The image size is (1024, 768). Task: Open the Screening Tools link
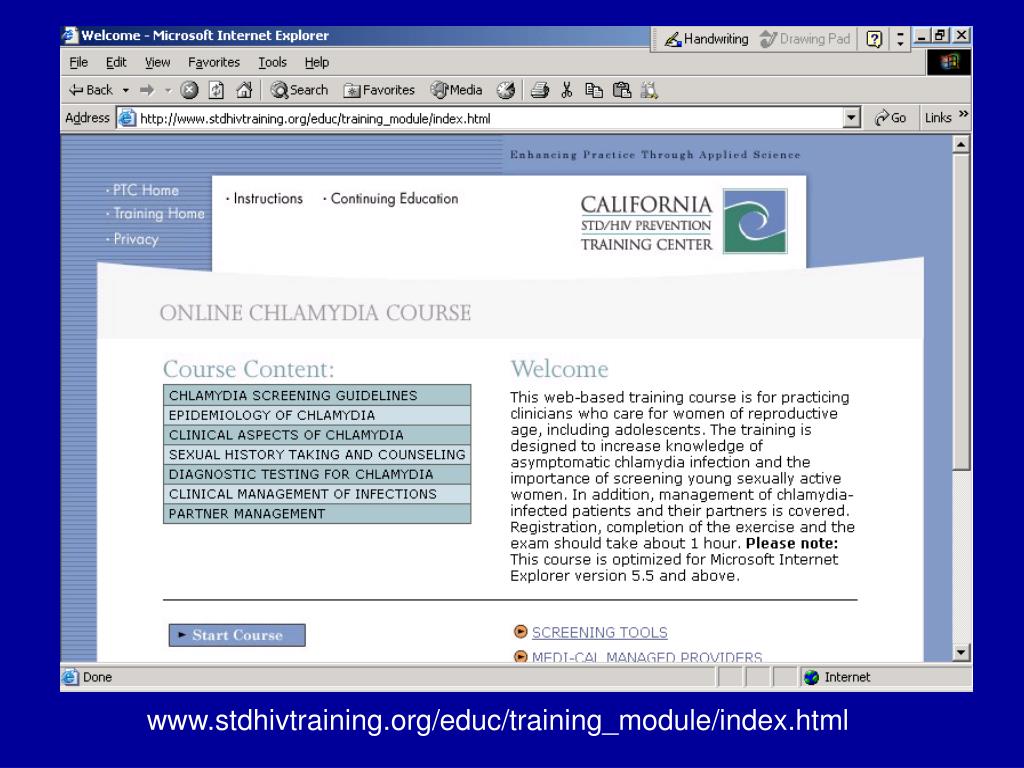(x=600, y=632)
